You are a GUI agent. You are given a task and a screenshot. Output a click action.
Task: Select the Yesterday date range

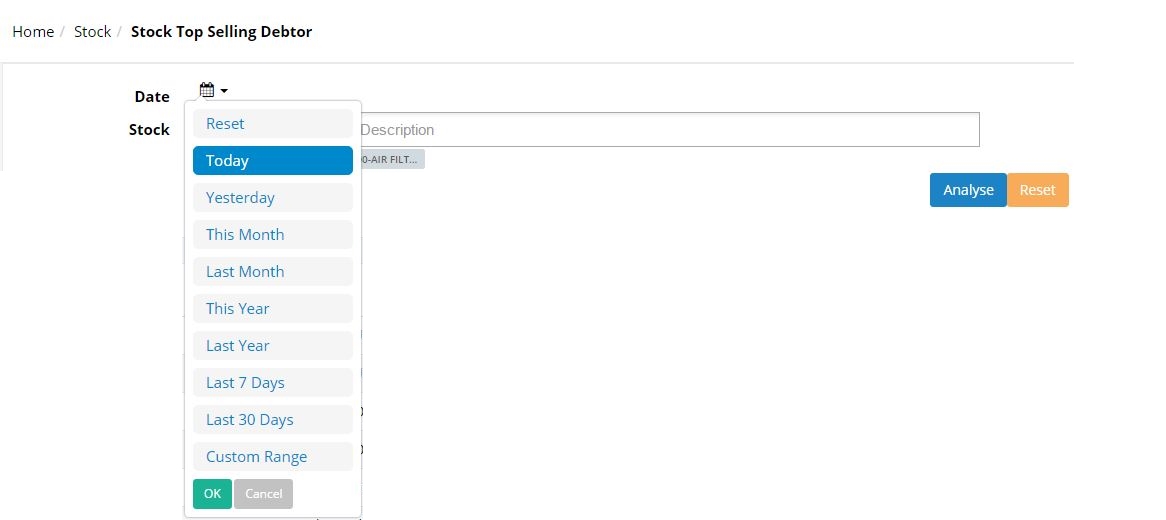tap(273, 198)
